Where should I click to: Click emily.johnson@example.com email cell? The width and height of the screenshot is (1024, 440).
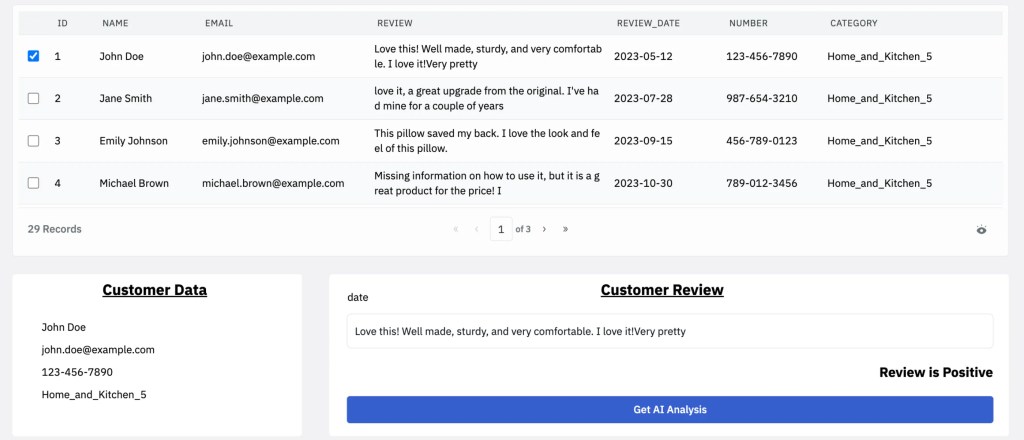[x=270, y=141]
